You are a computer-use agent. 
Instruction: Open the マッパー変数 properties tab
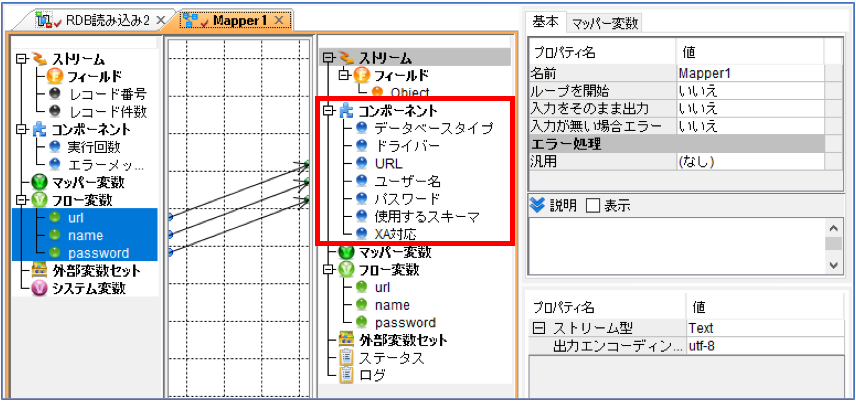(605, 23)
